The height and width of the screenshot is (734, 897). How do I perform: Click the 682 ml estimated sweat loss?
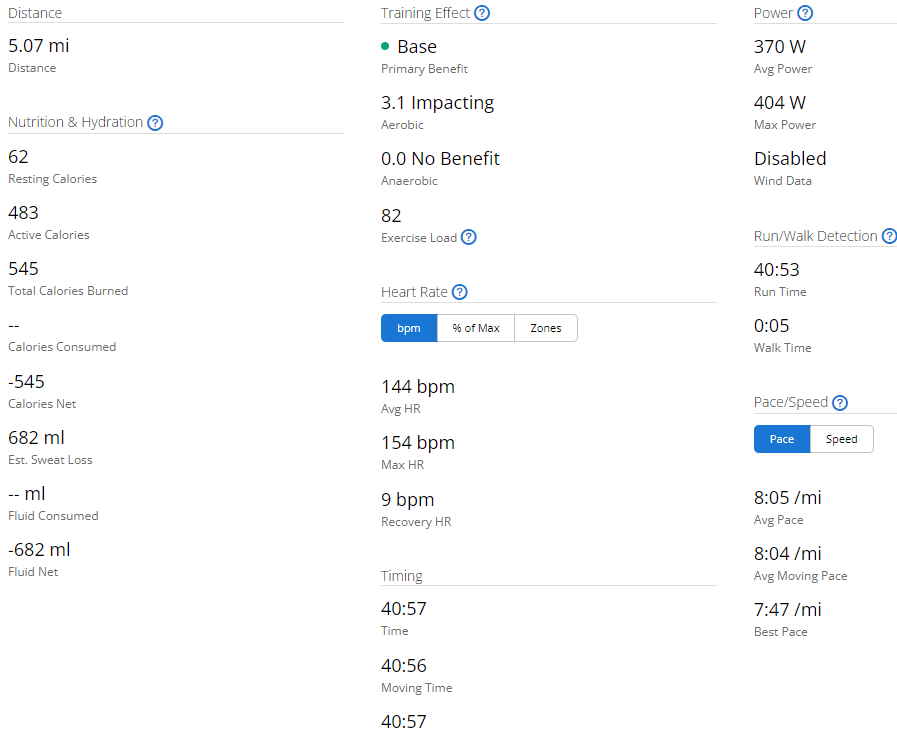coord(36,438)
